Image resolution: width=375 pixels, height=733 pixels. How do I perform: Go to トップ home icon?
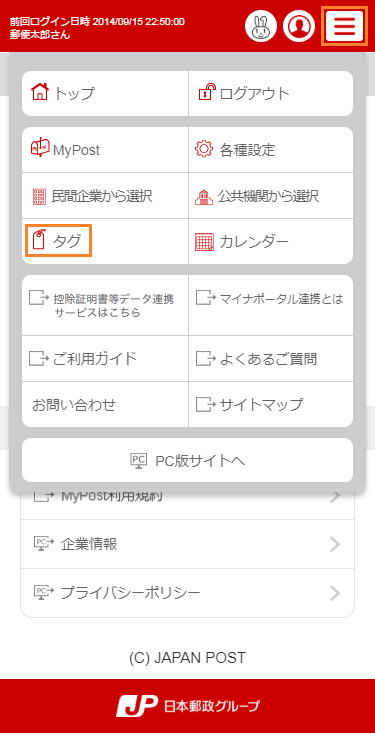pyautogui.click(x=39, y=91)
